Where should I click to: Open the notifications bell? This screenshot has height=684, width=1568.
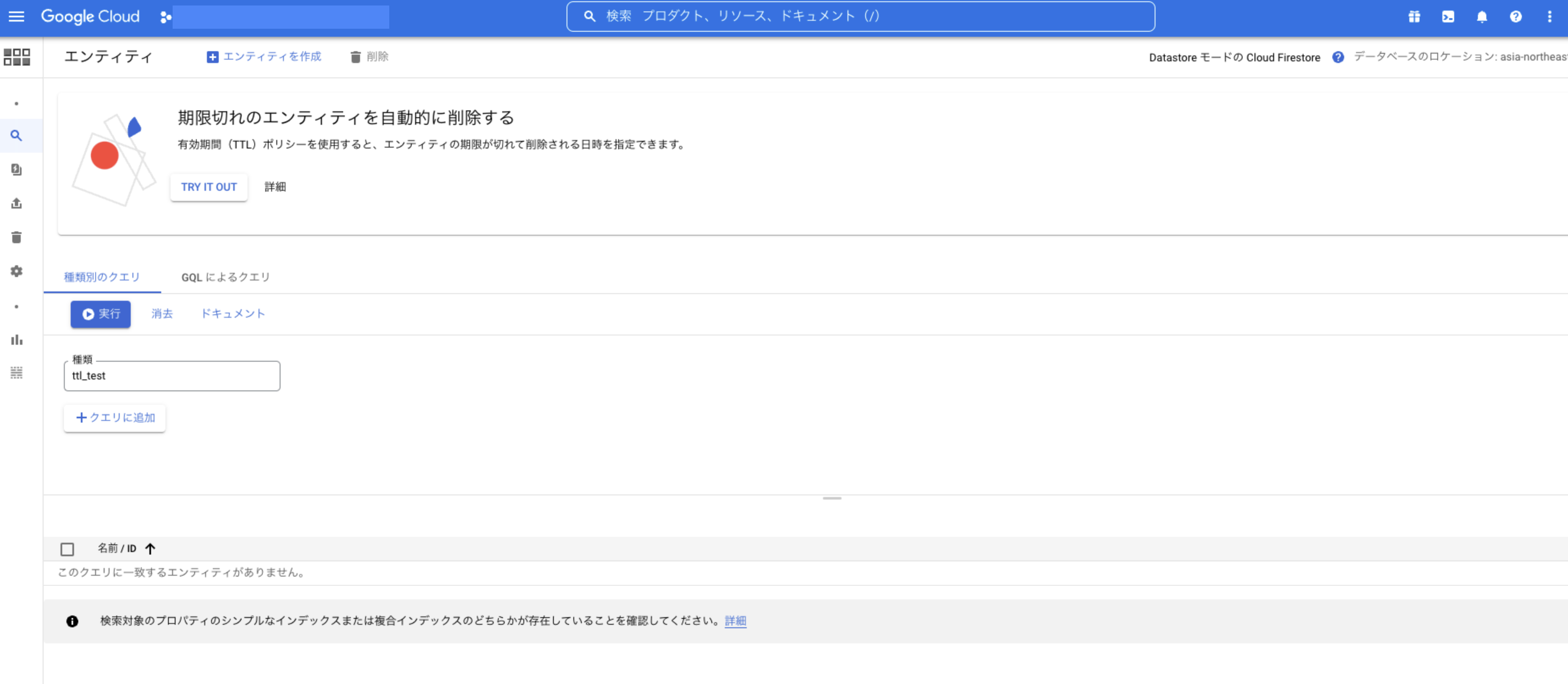coord(1482,17)
